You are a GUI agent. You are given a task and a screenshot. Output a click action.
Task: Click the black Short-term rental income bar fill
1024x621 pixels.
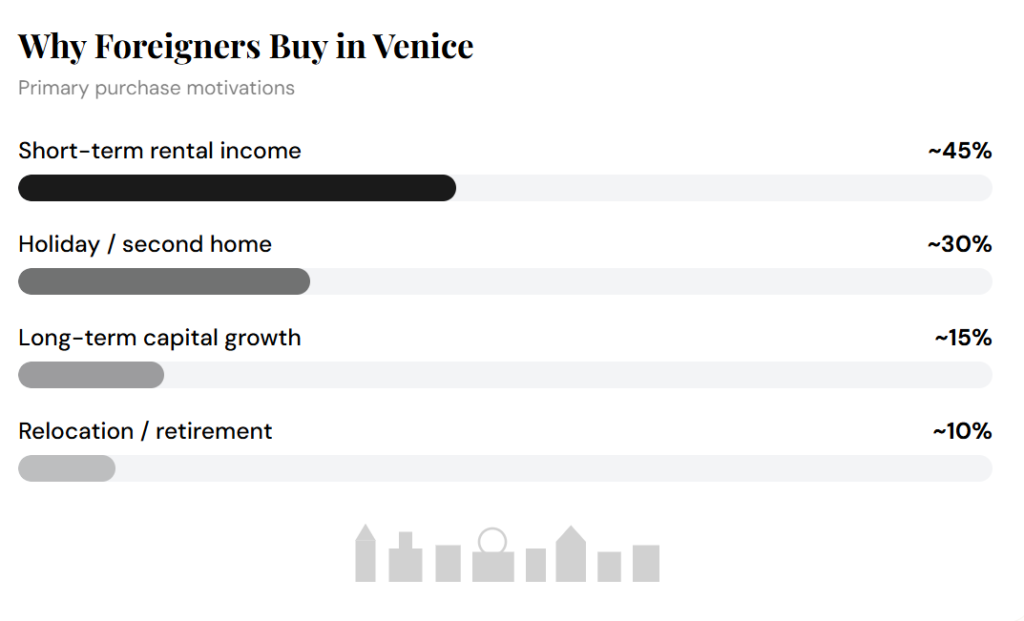coord(237,188)
